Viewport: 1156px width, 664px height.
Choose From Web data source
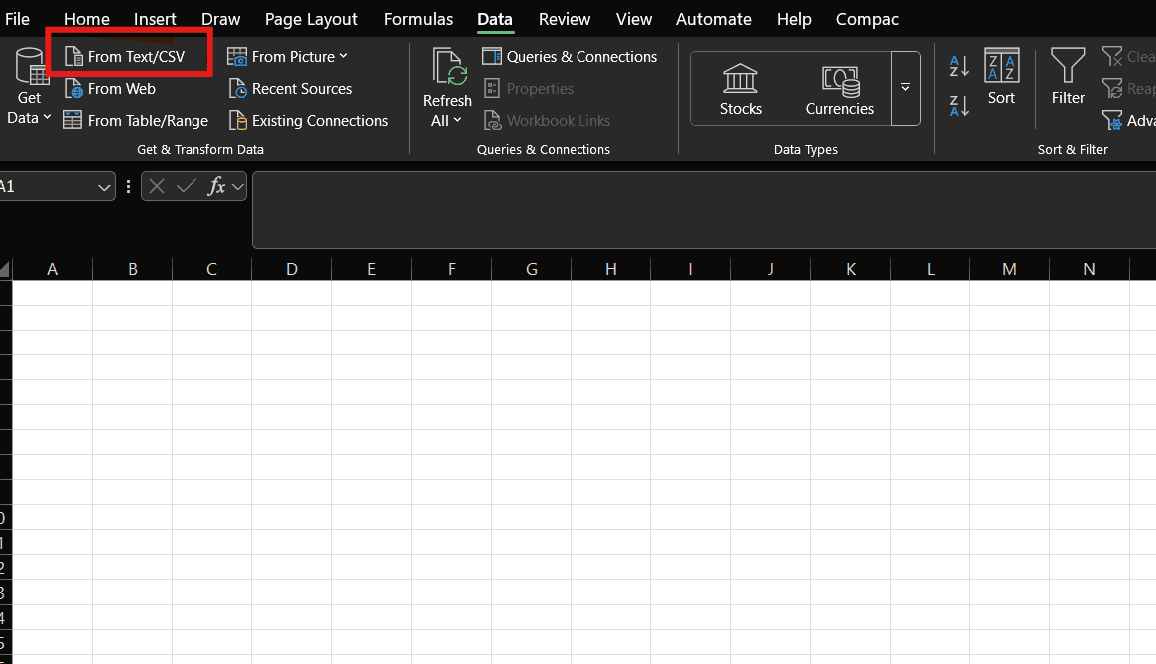pos(111,88)
